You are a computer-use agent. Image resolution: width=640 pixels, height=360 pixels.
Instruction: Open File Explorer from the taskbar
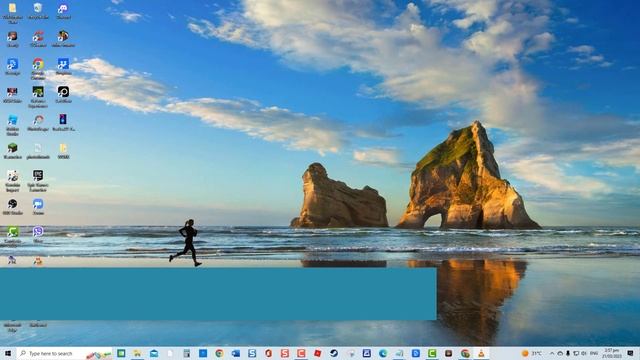[138, 353]
